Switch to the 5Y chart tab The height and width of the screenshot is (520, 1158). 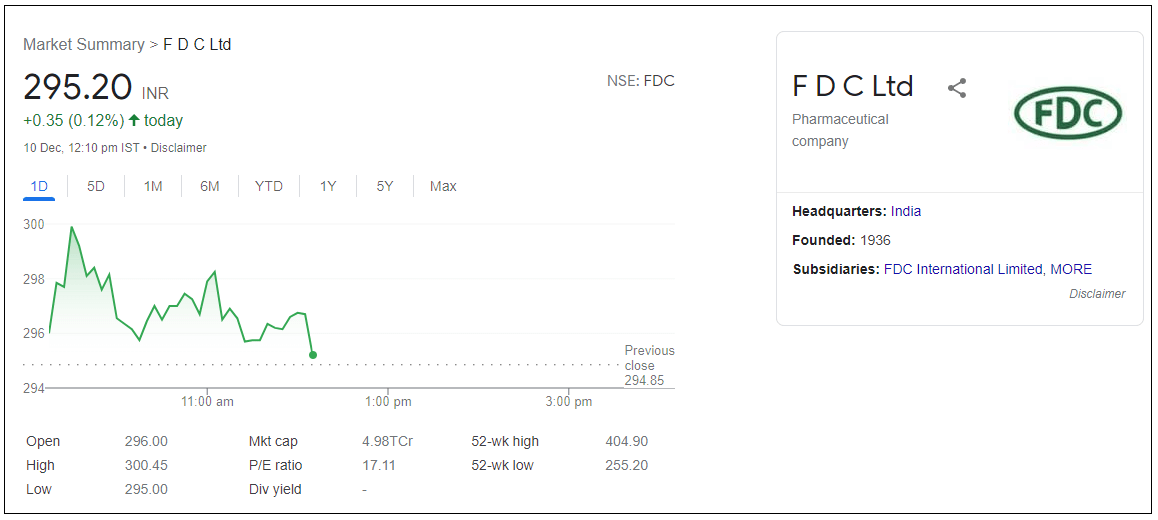[x=385, y=186]
